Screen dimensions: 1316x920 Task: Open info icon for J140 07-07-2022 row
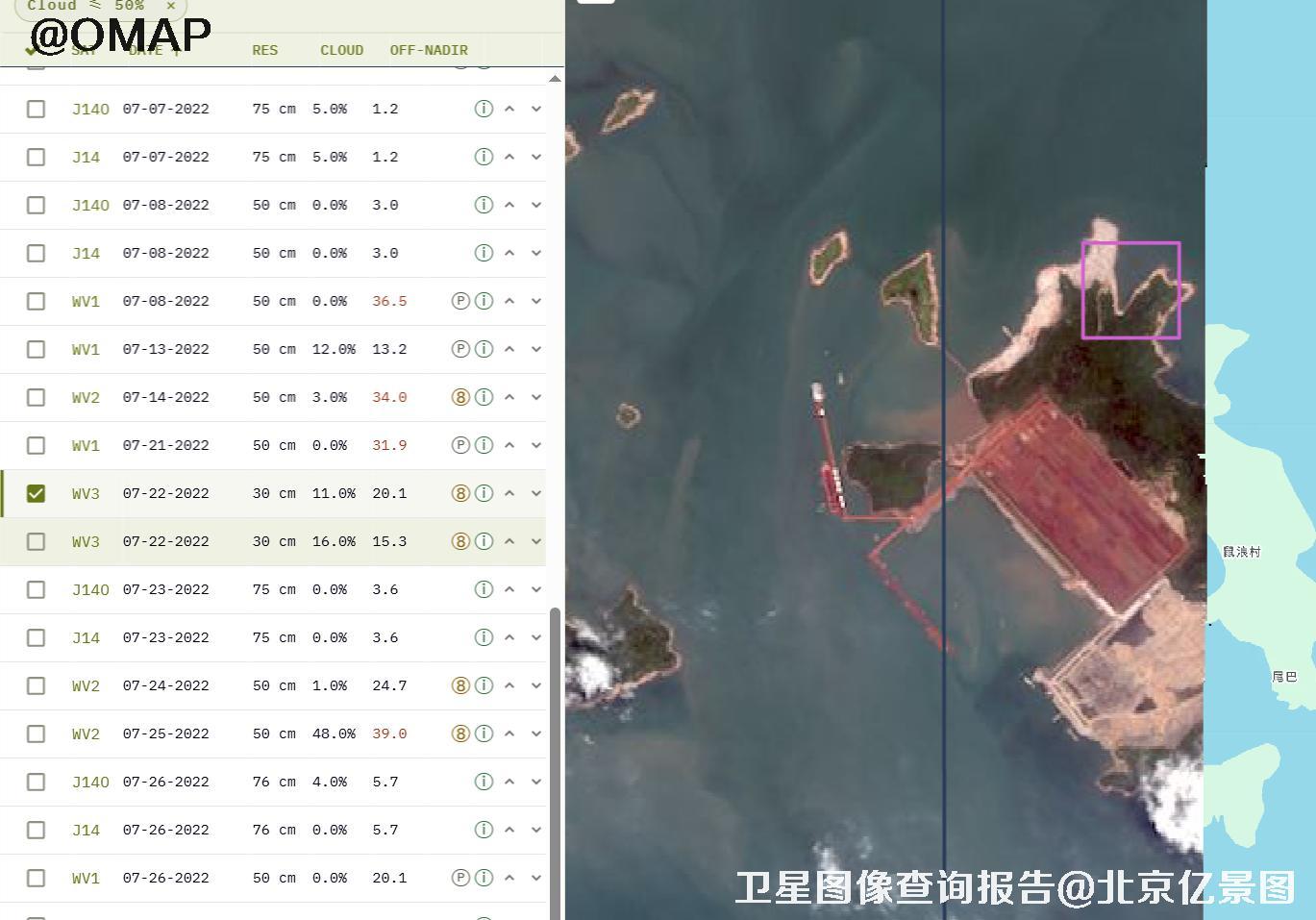(x=484, y=109)
